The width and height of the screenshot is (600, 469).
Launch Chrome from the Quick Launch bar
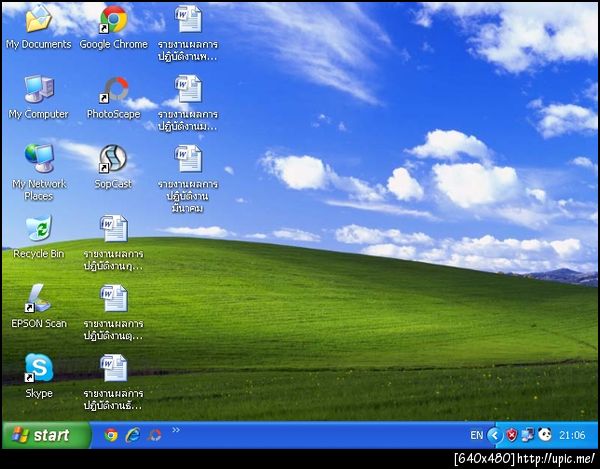point(111,435)
